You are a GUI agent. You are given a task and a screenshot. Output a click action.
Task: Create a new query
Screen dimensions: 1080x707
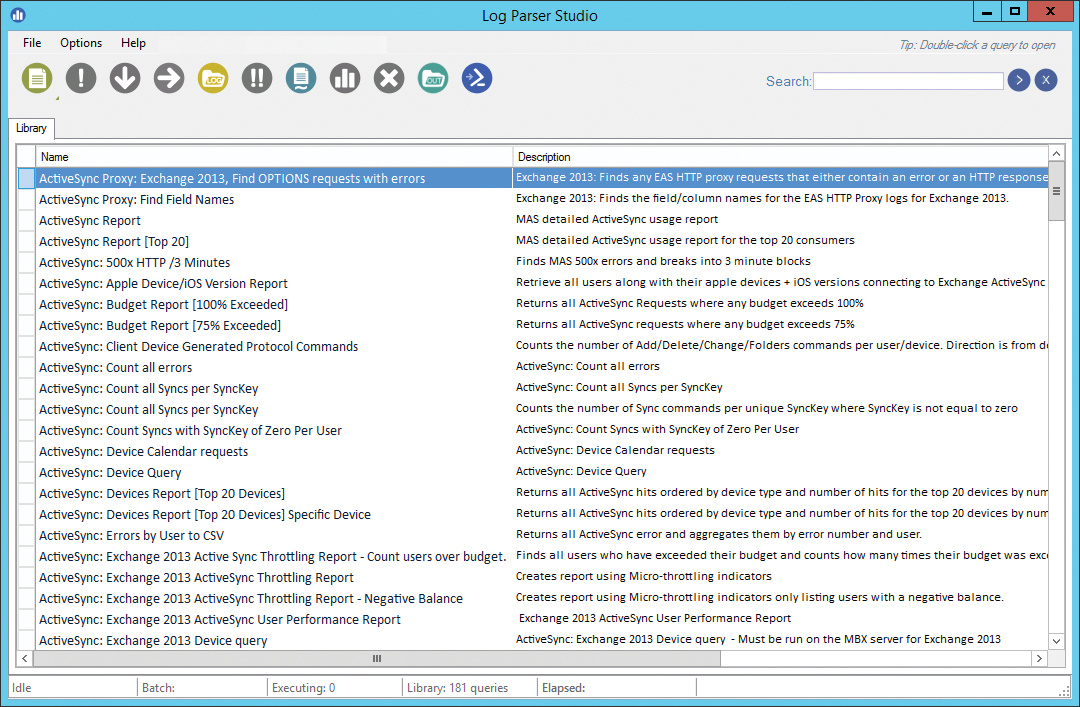tap(36, 78)
